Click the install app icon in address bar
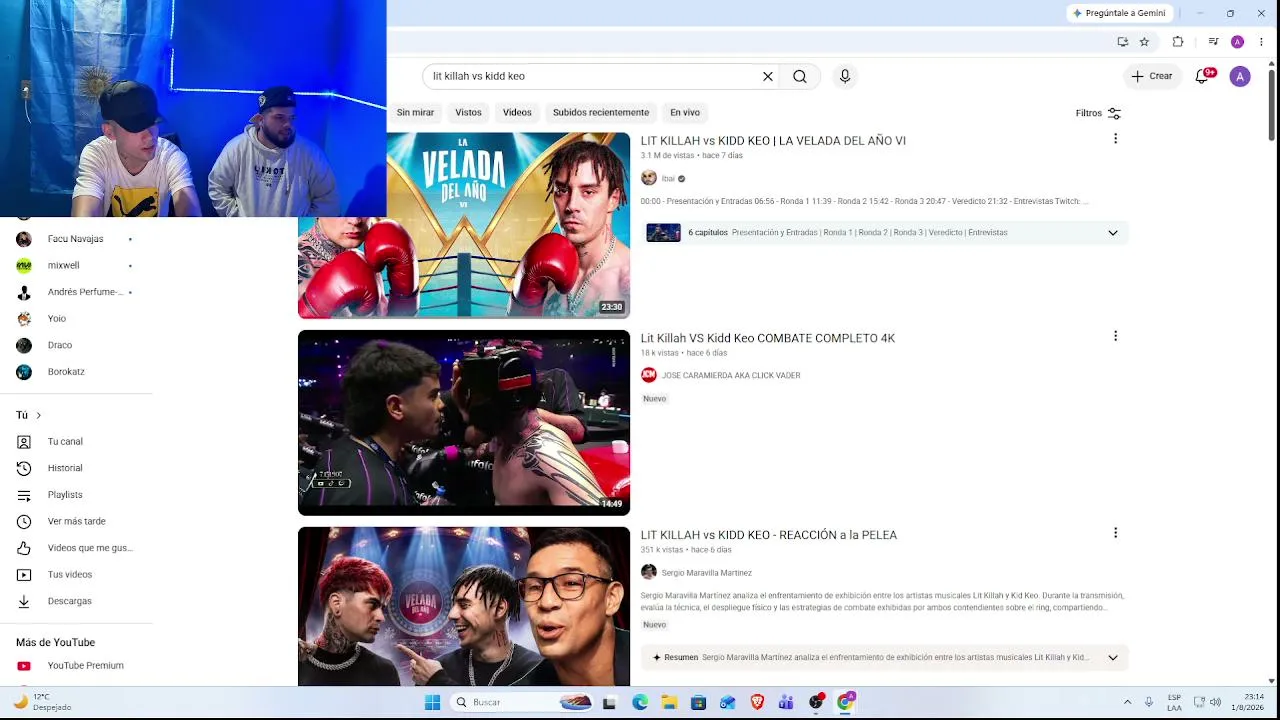This screenshot has width=1280, height=720. click(1123, 42)
